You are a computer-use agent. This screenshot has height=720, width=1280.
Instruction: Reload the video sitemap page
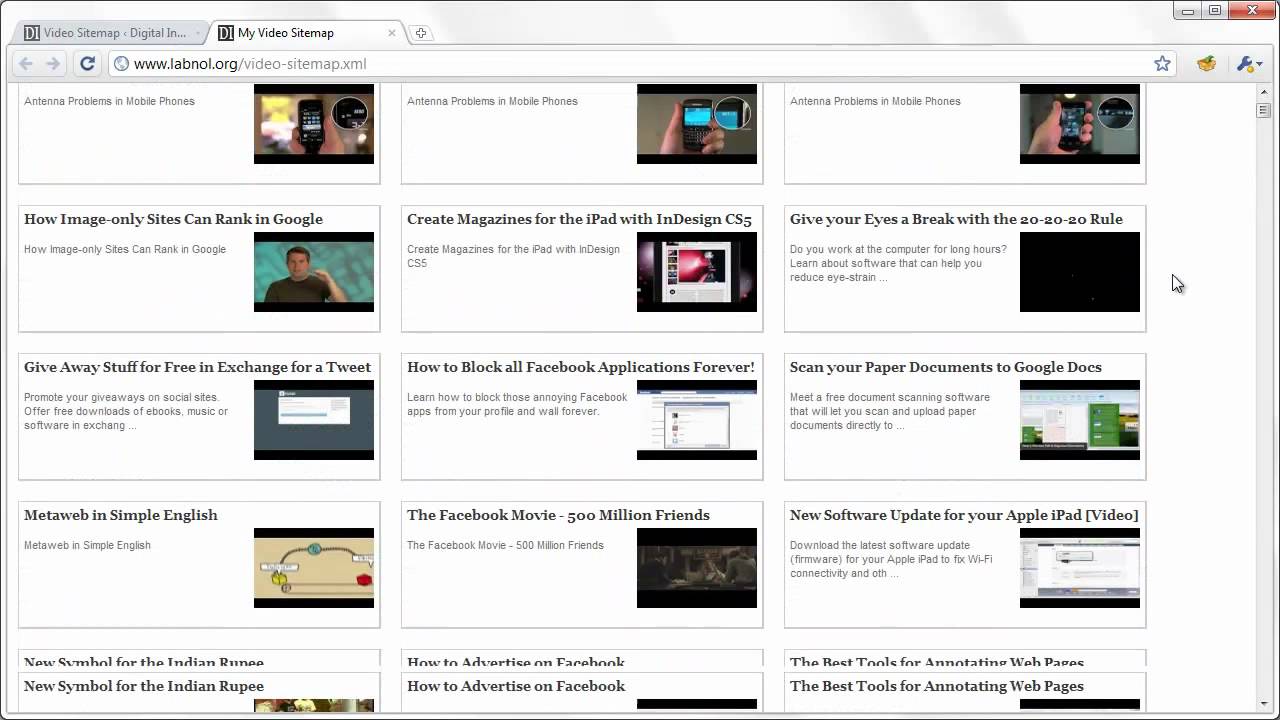click(87, 63)
